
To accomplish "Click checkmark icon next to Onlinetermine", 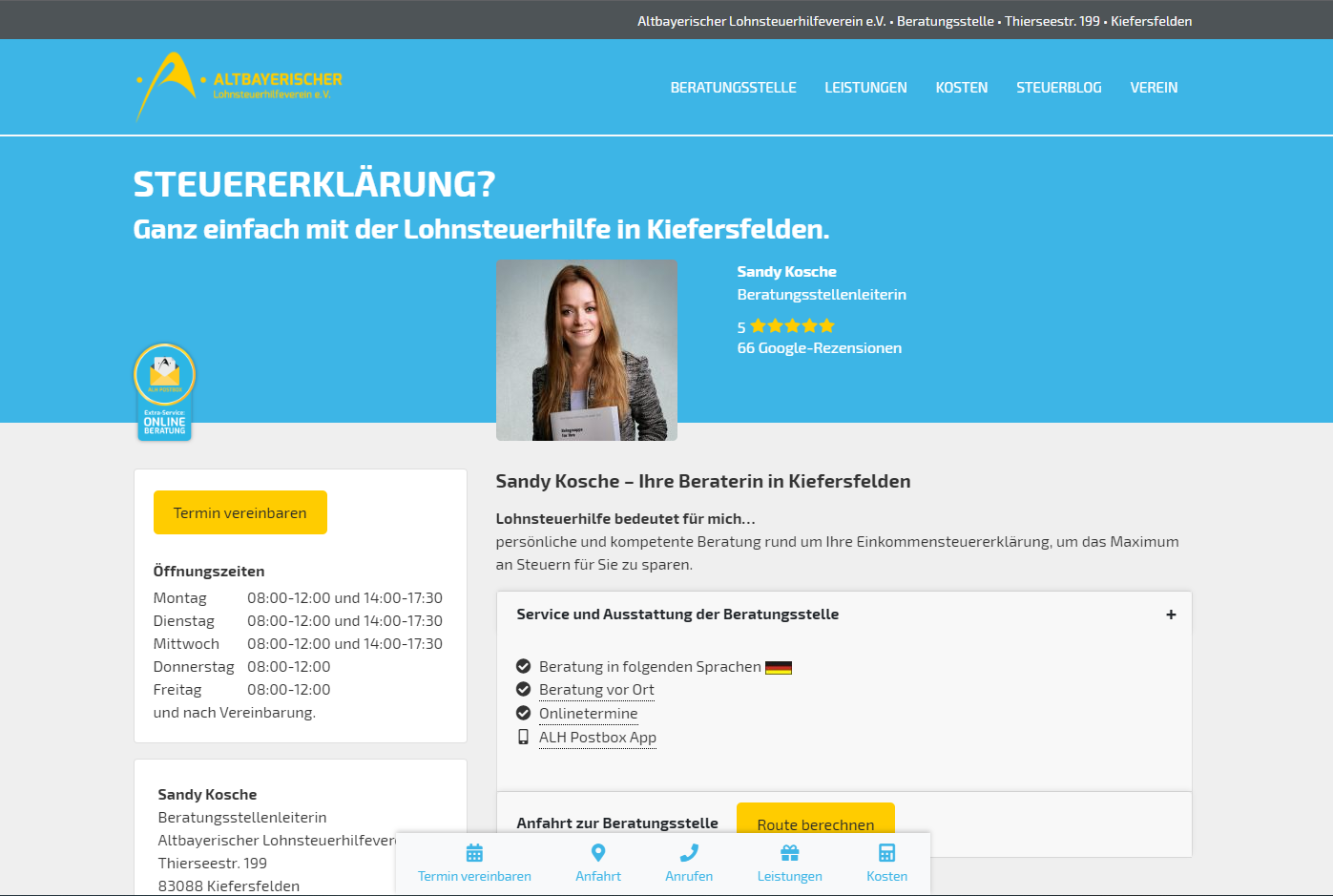I will [x=523, y=713].
